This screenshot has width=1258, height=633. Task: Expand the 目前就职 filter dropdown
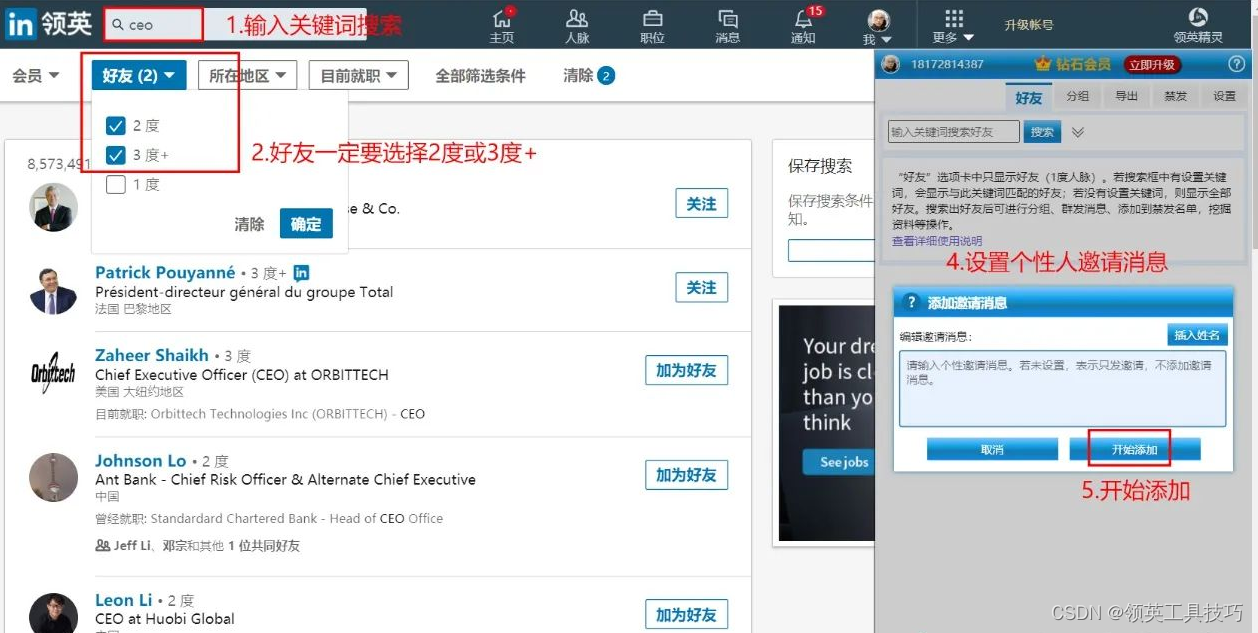(x=358, y=75)
